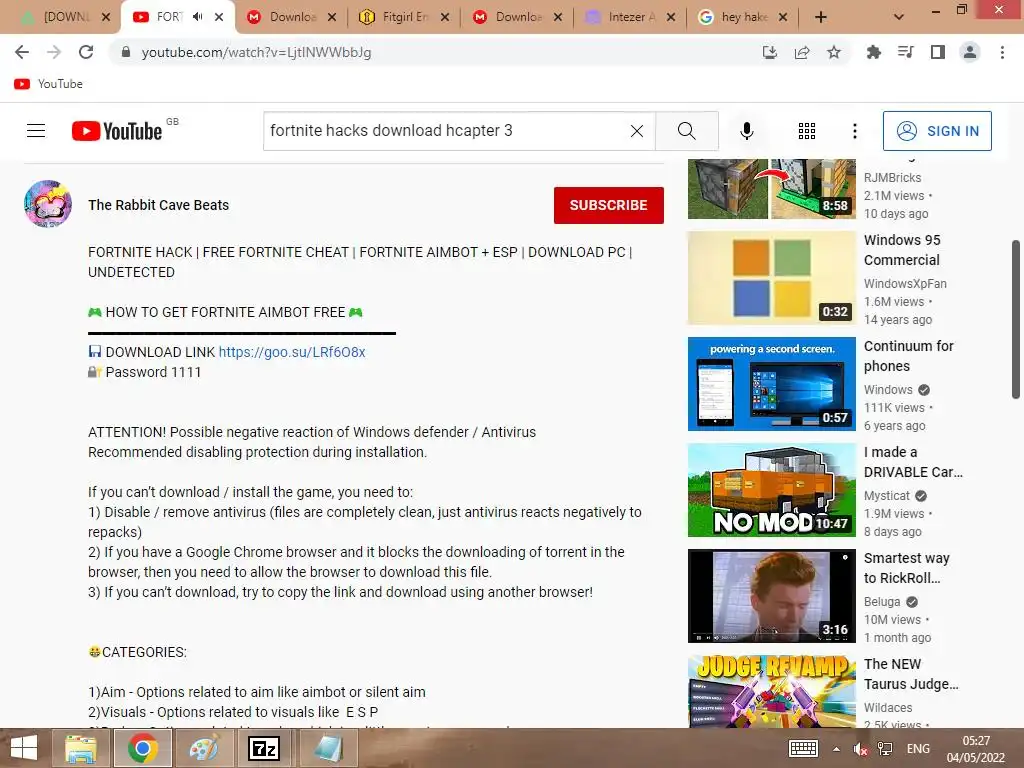Open the DRIVABLE Car video thumbnail
This screenshot has height=768, width=1024.
[771, 490]
